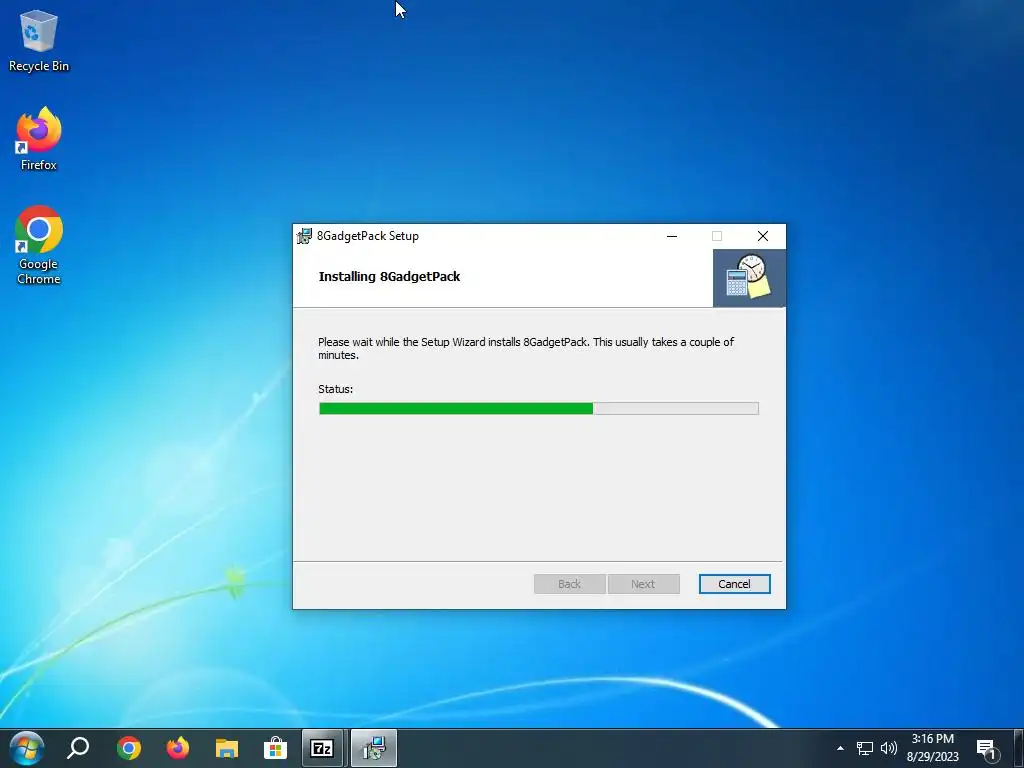
Task: Click the '8GadgetPack Setup' title text
Action: tap(368, 236)
